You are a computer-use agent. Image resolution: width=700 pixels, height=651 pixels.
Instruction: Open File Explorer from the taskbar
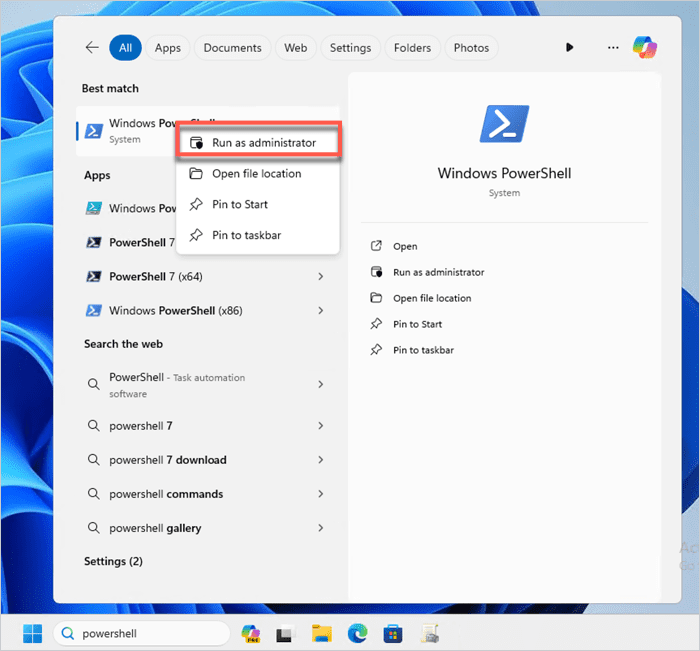[x=321, y=634]
